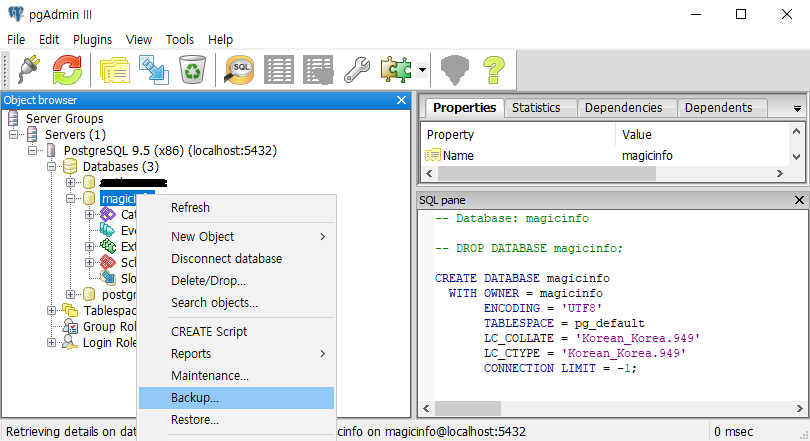810x441 pixels.
Task: Expand the Schemas node
Action: point(90,262)
